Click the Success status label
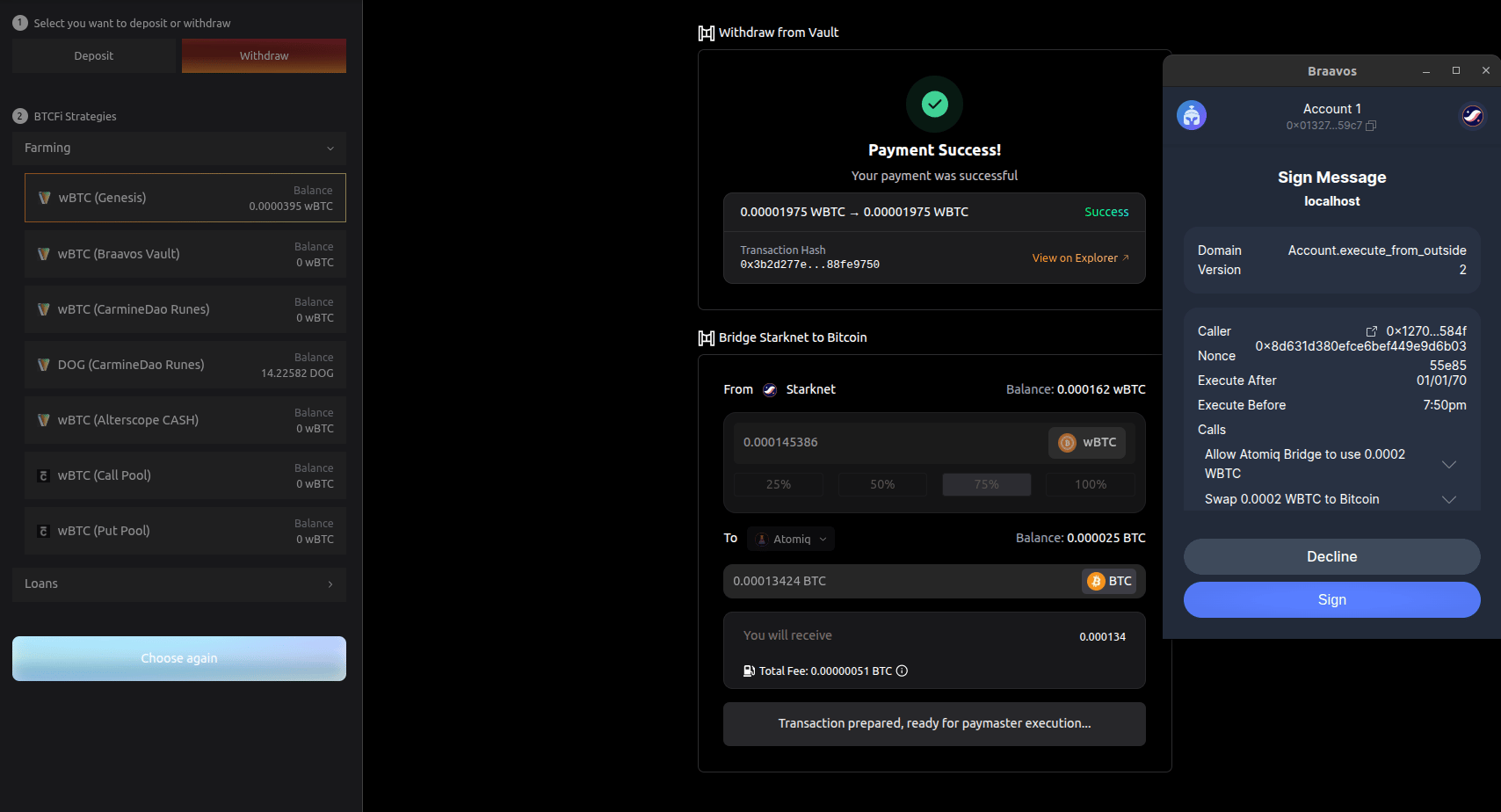1501x812 pixels. point(1106,212)
